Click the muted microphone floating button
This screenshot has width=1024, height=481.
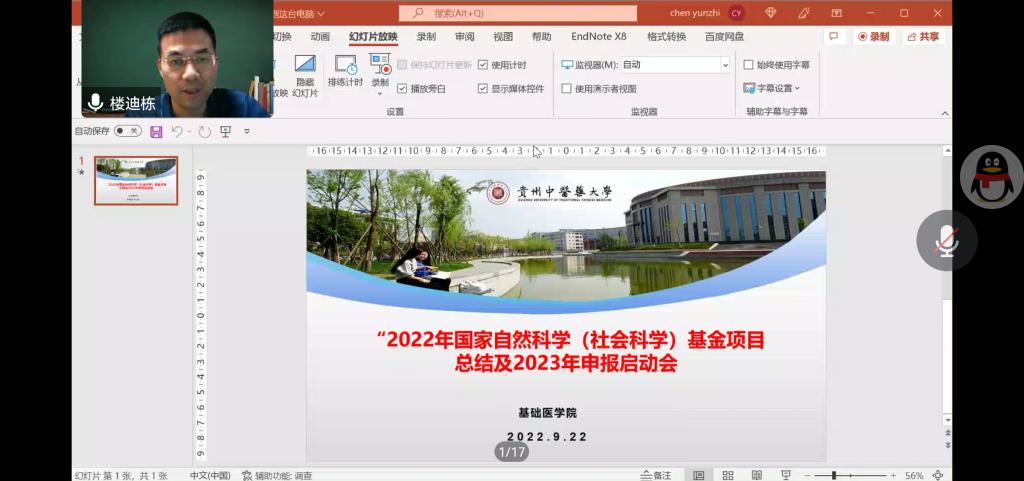pos(946,240)
